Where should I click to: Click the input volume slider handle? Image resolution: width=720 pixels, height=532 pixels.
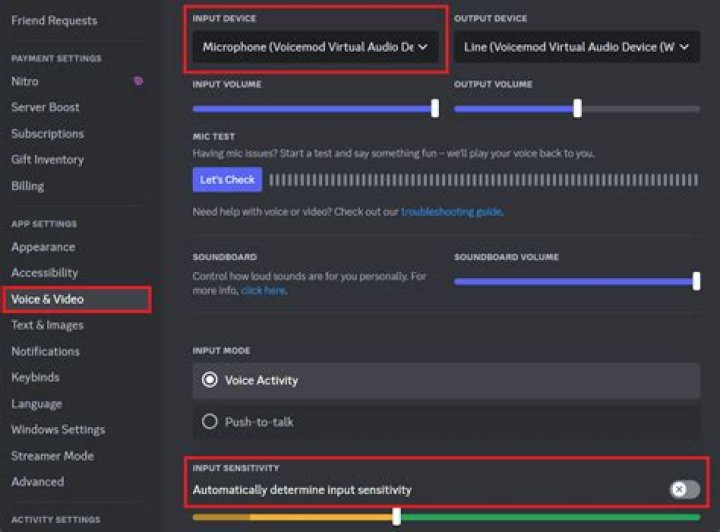point(435,108)
